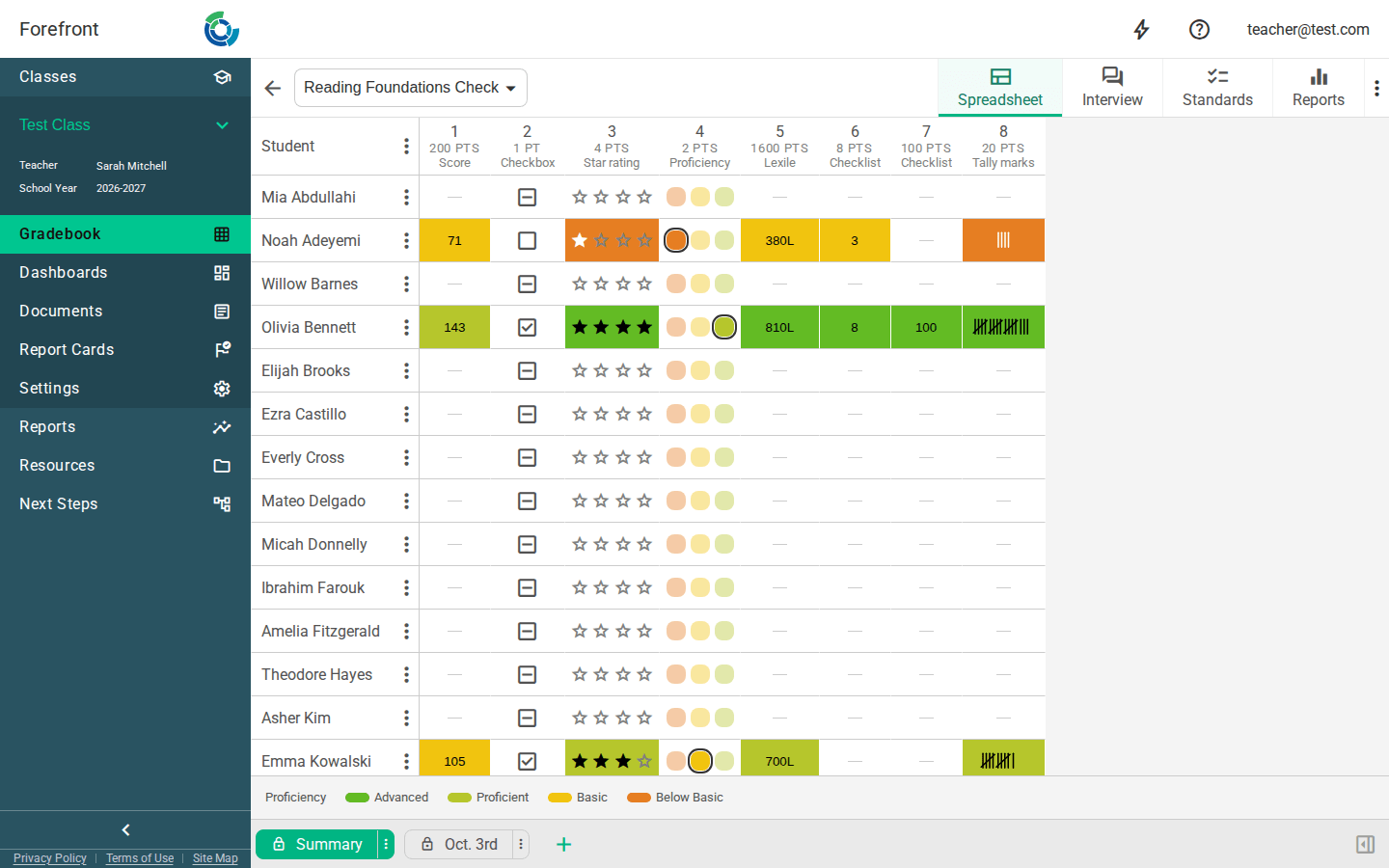
Task: Click Olivia Bennett's fourth star
Action: 644,327
